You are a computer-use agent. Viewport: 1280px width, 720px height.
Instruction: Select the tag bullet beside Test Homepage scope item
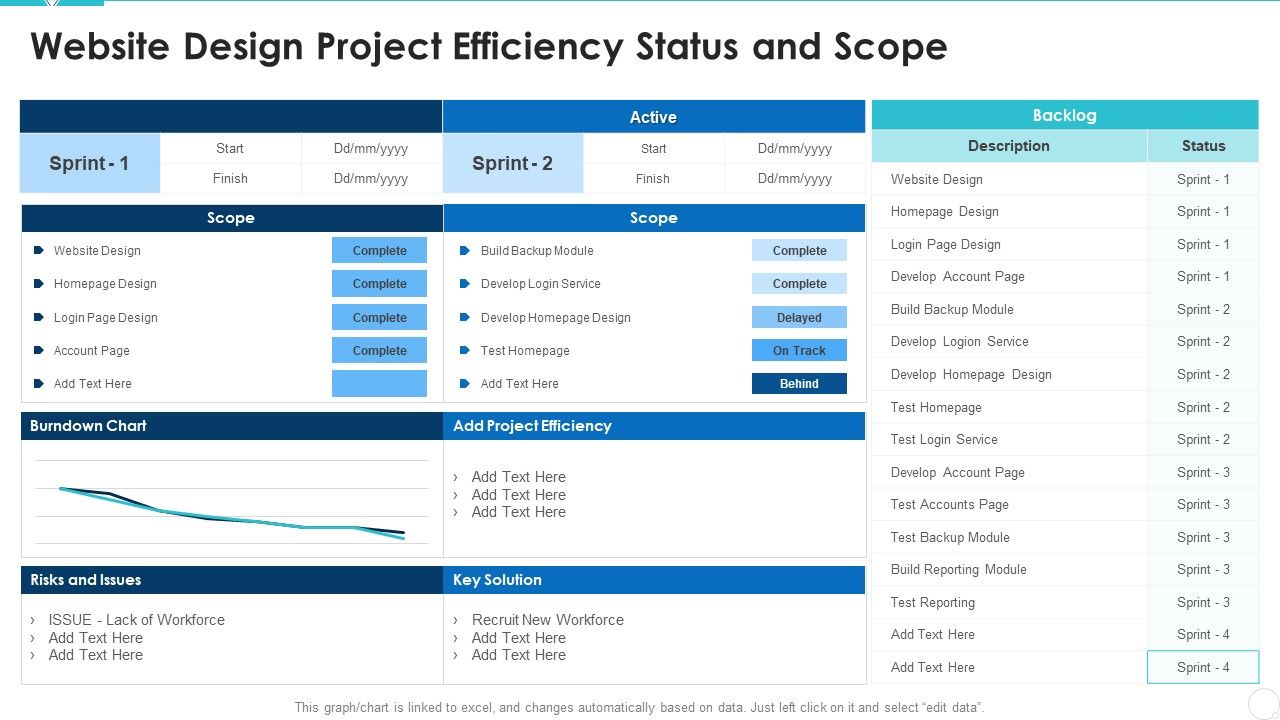click(465, 351)
